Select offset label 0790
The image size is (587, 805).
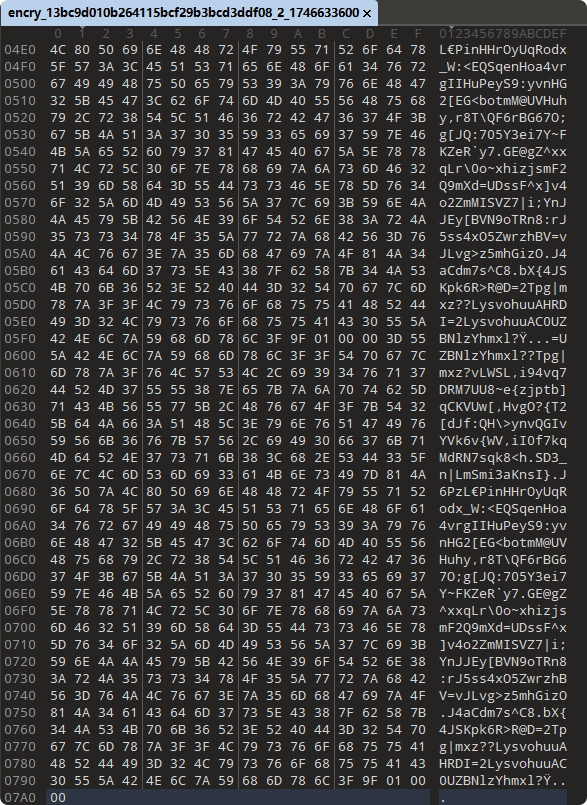pyautogui.click(x=20, y=780)
